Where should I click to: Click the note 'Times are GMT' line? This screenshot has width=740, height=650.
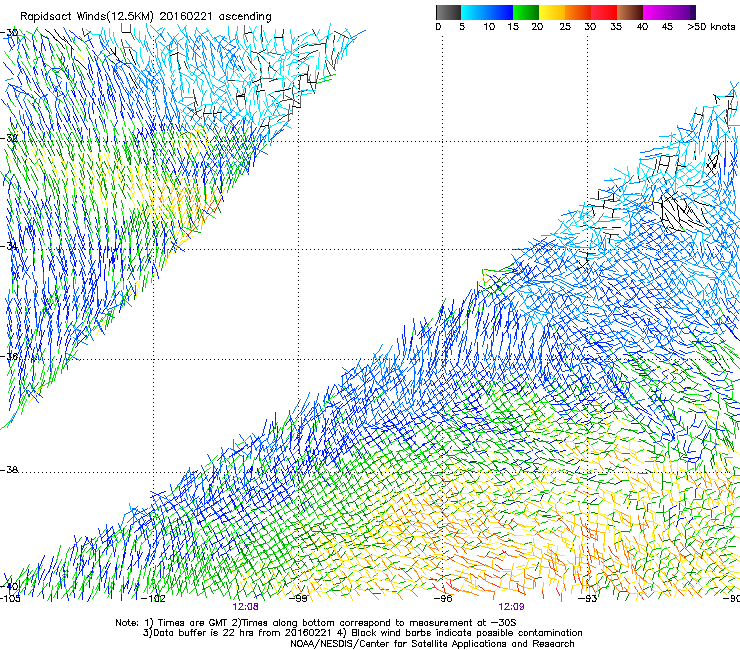click(316, 623)
